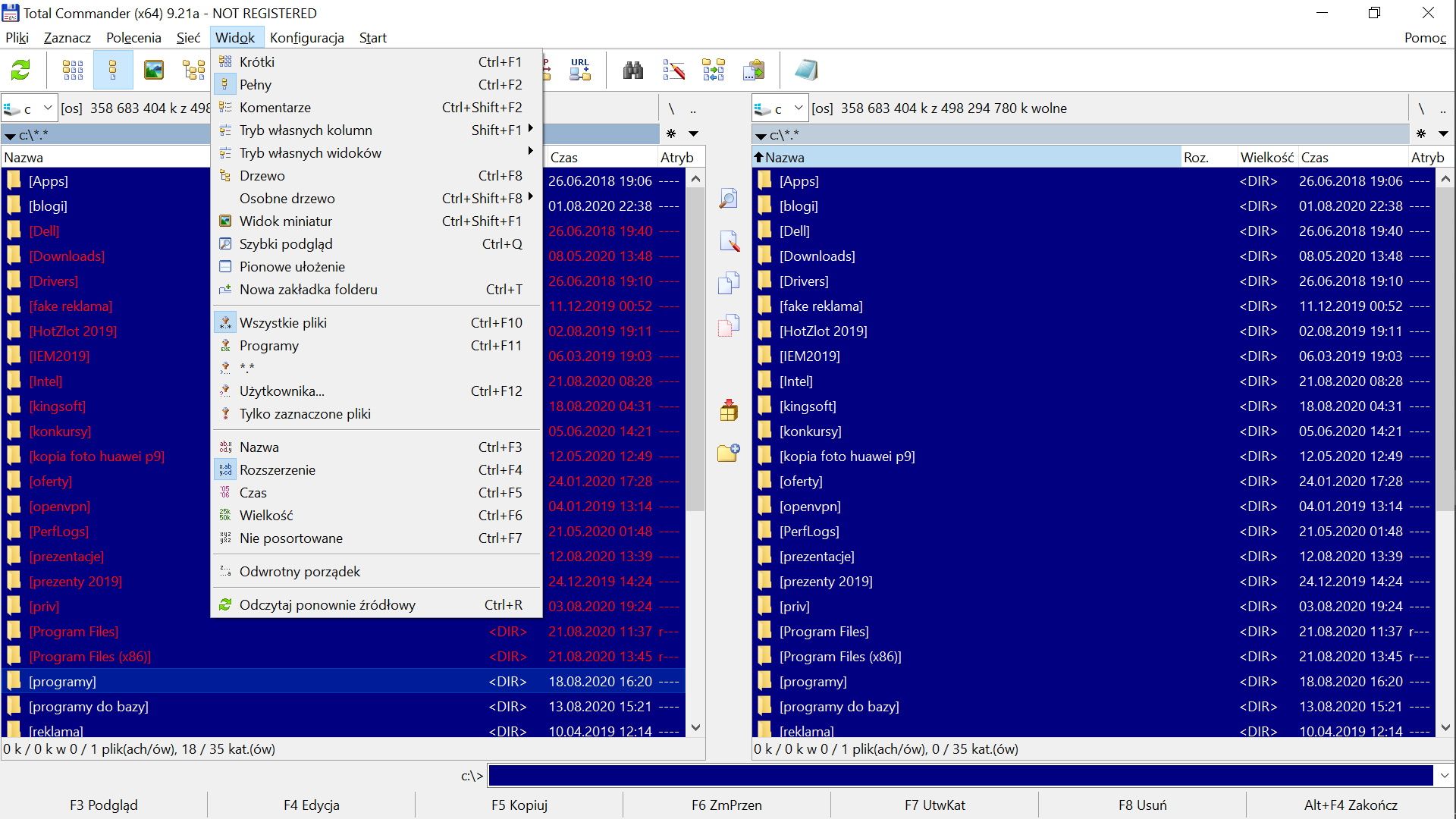
Task: Click the green refresh arrows toolbar icon
Action: pos(20,71)
